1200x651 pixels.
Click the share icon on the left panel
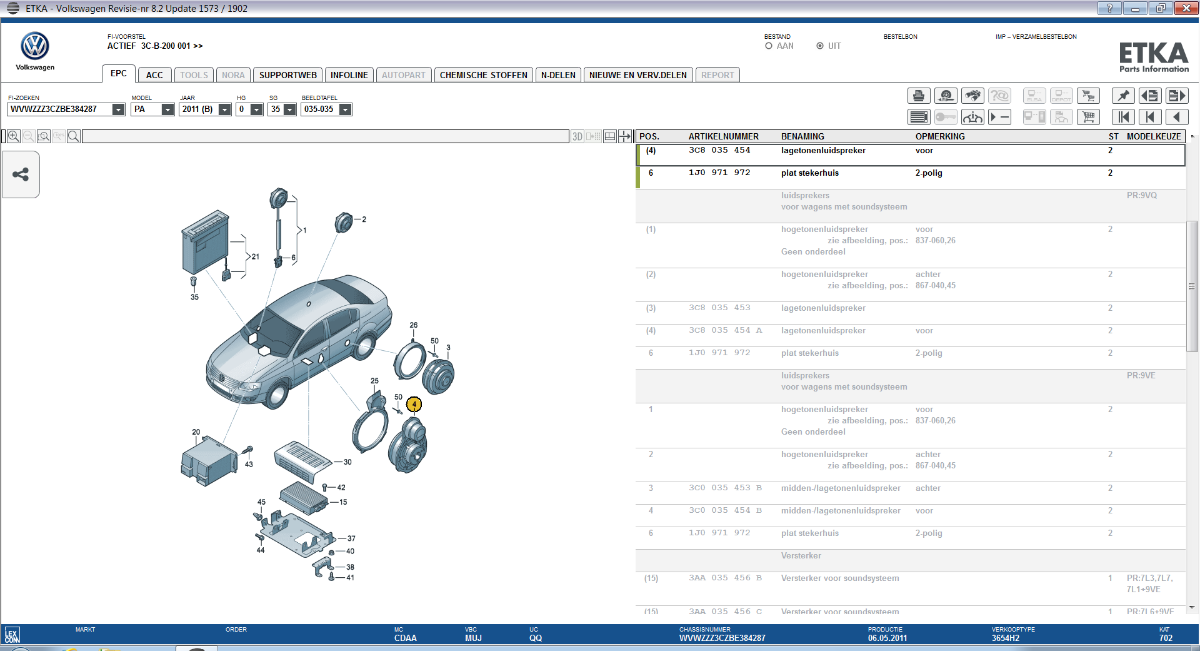tap(20, 175)
